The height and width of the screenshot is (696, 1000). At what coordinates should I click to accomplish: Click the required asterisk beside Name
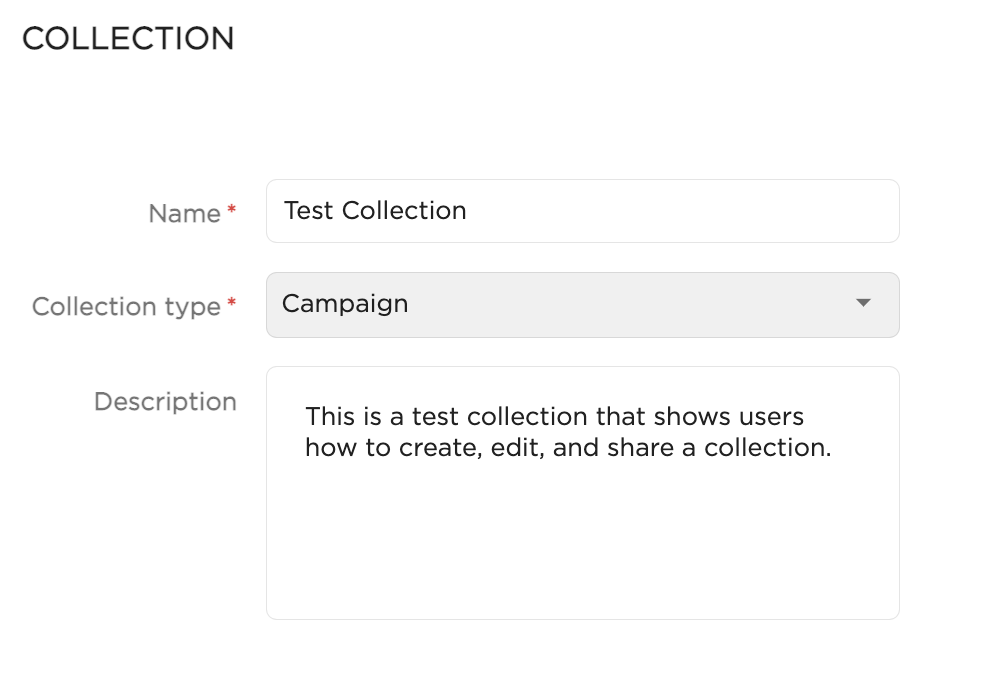[229, 208]
